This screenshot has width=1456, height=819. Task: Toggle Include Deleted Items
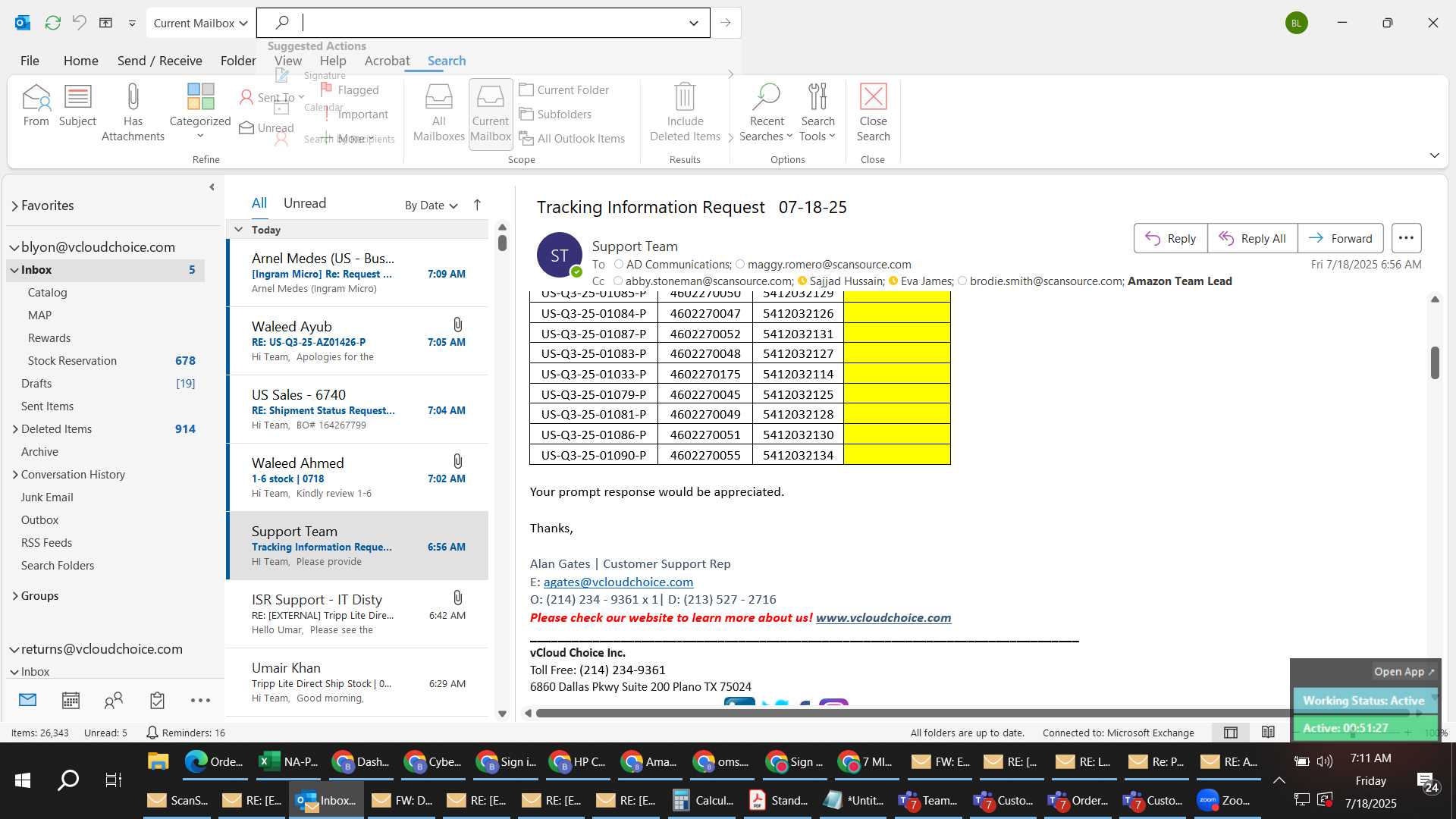click(685, 112)
